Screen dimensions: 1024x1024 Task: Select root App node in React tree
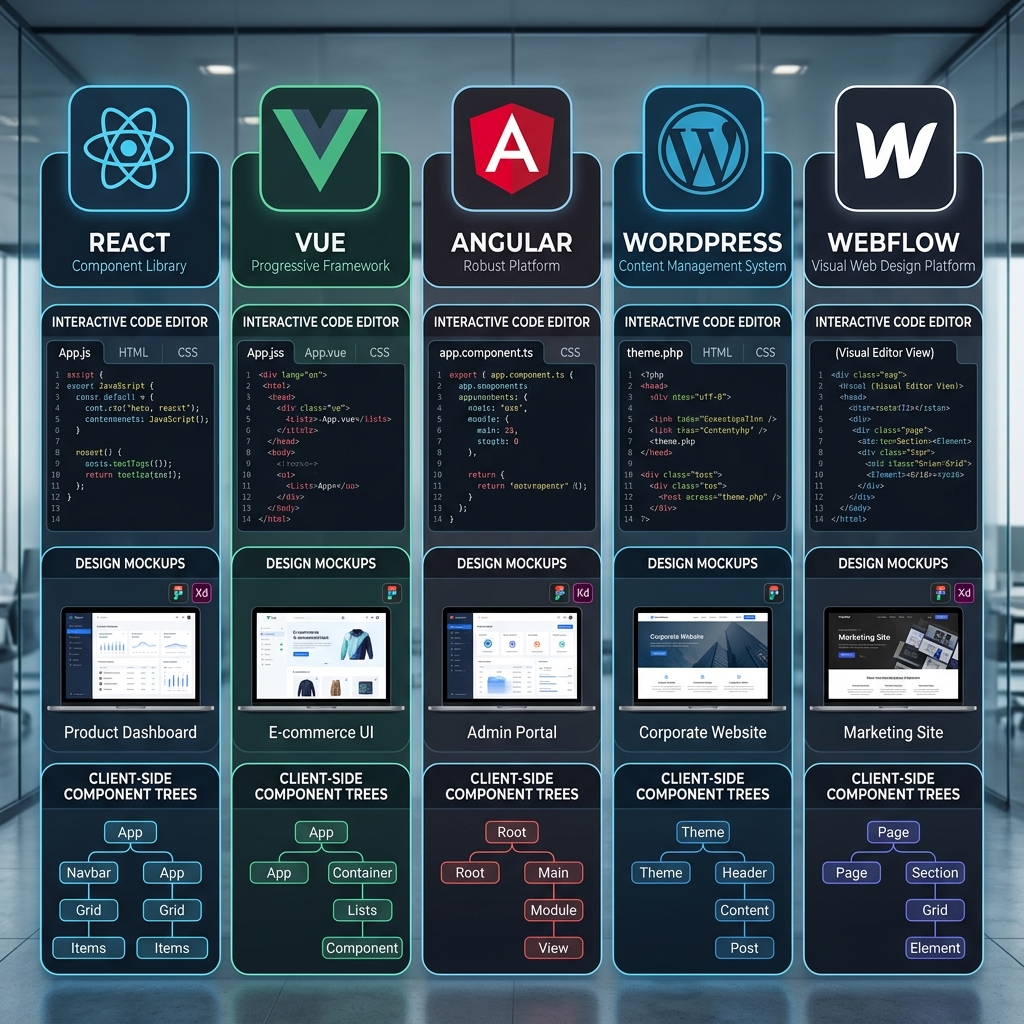130,832
